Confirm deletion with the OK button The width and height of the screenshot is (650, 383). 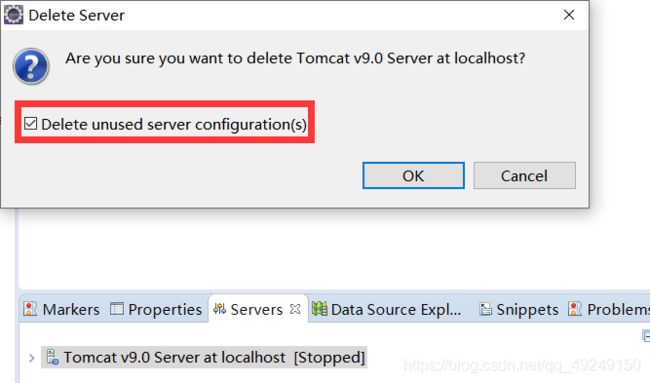tap(413, 175)
